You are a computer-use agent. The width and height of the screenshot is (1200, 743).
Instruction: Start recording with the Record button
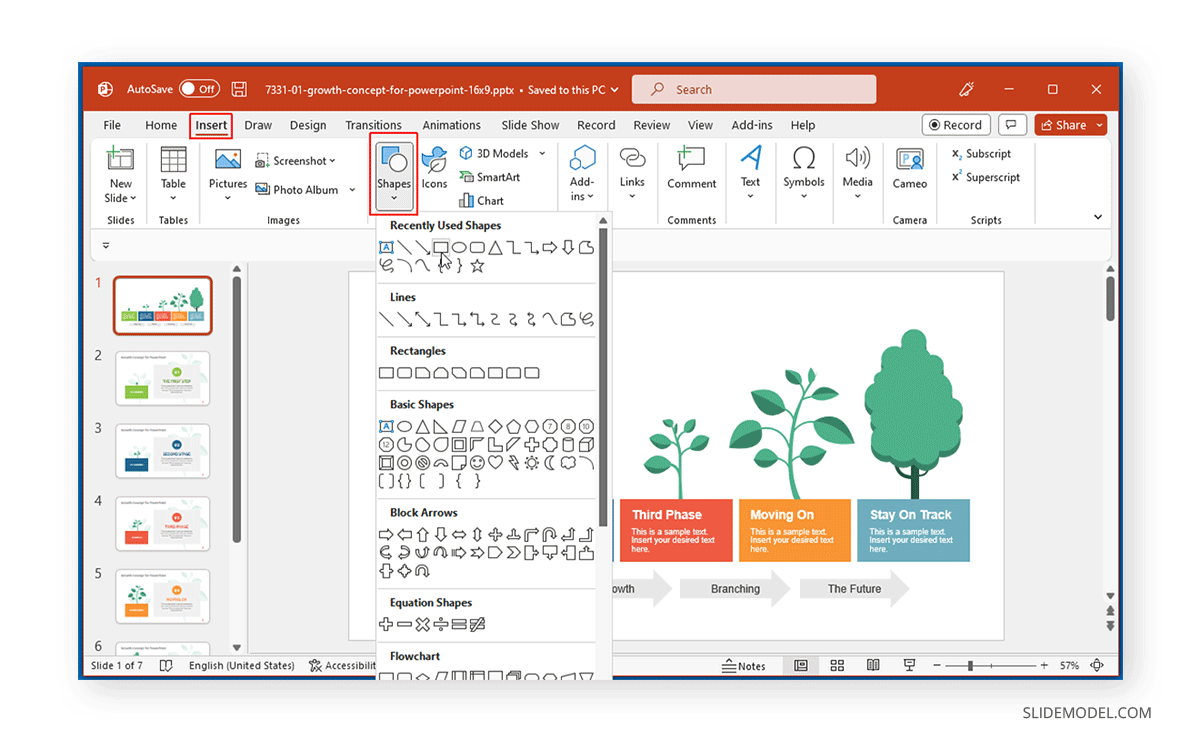956,124
